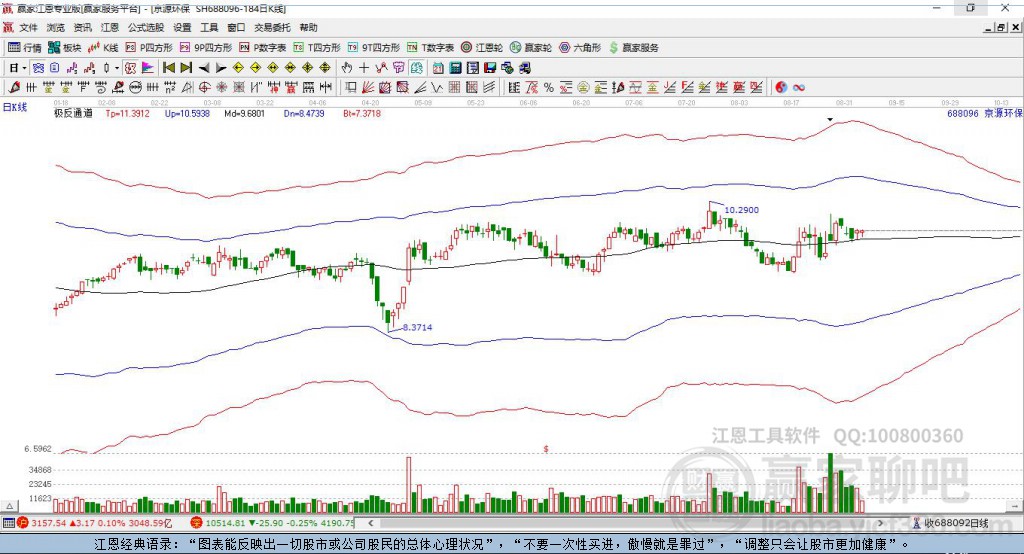
Task: Click the up-triangle button beside volume panel
Action: [10, 506]
